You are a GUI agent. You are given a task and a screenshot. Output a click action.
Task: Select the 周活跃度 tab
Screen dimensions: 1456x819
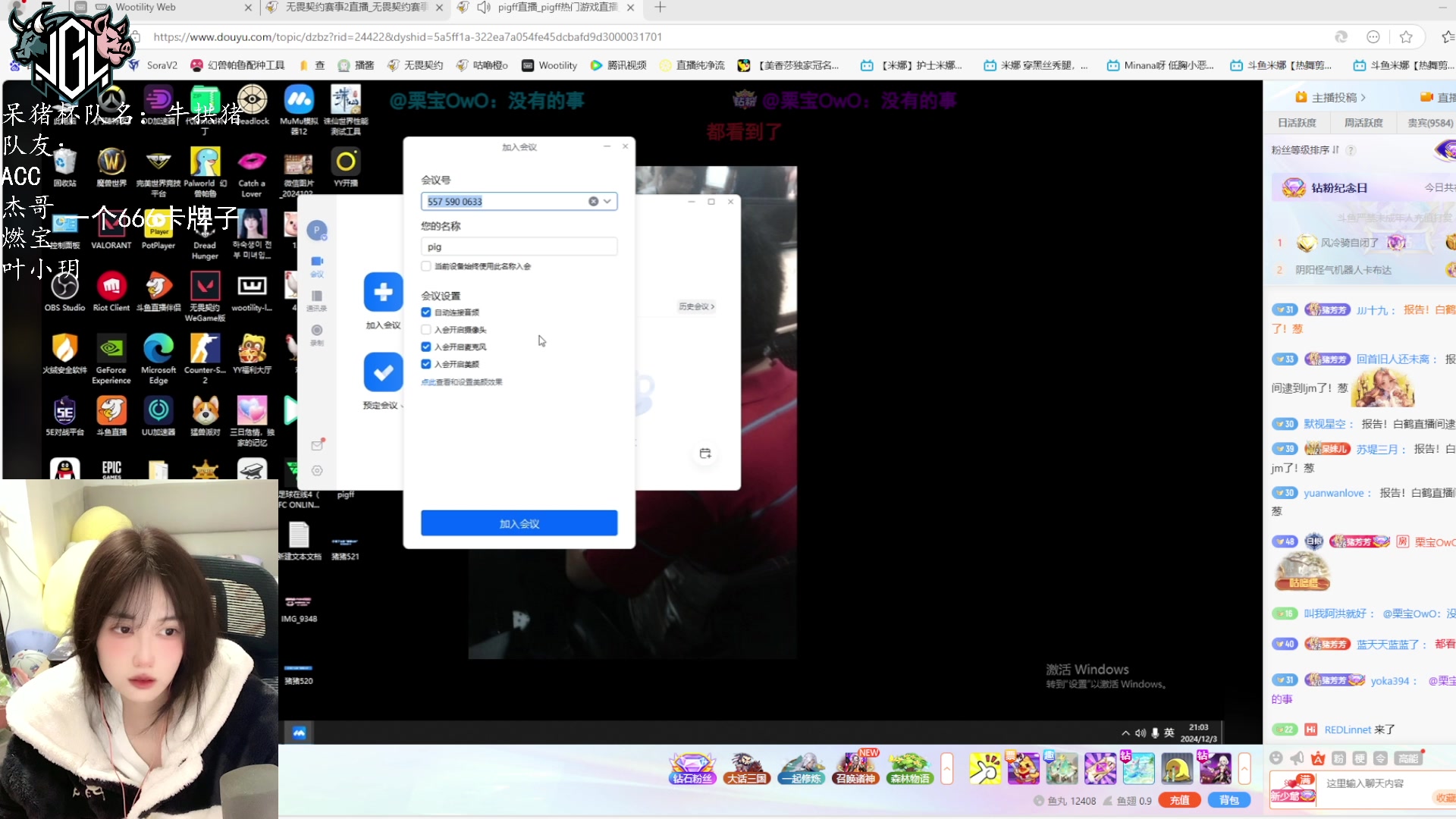[x=1363, y=123]
